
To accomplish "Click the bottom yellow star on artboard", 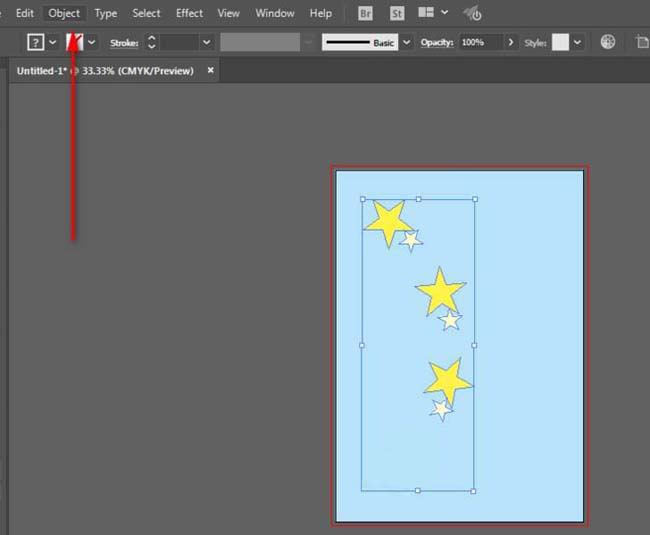I will [x=448, y=381].
